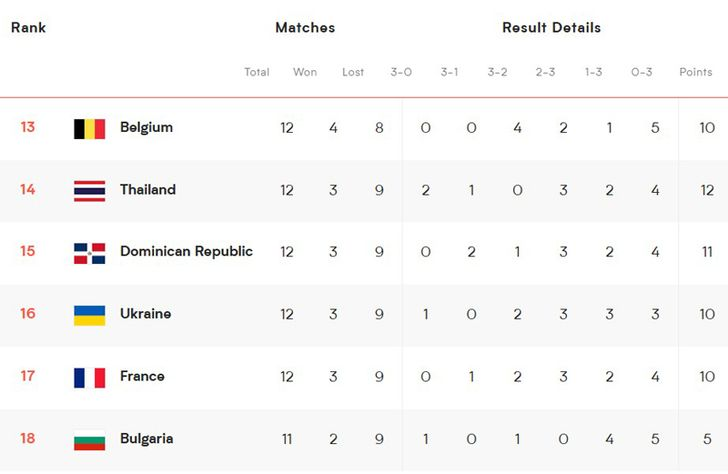Viewport: 728px width, 474px height.
Task: Click the Ukraine flag icon
Action: [x=90, y=315]
